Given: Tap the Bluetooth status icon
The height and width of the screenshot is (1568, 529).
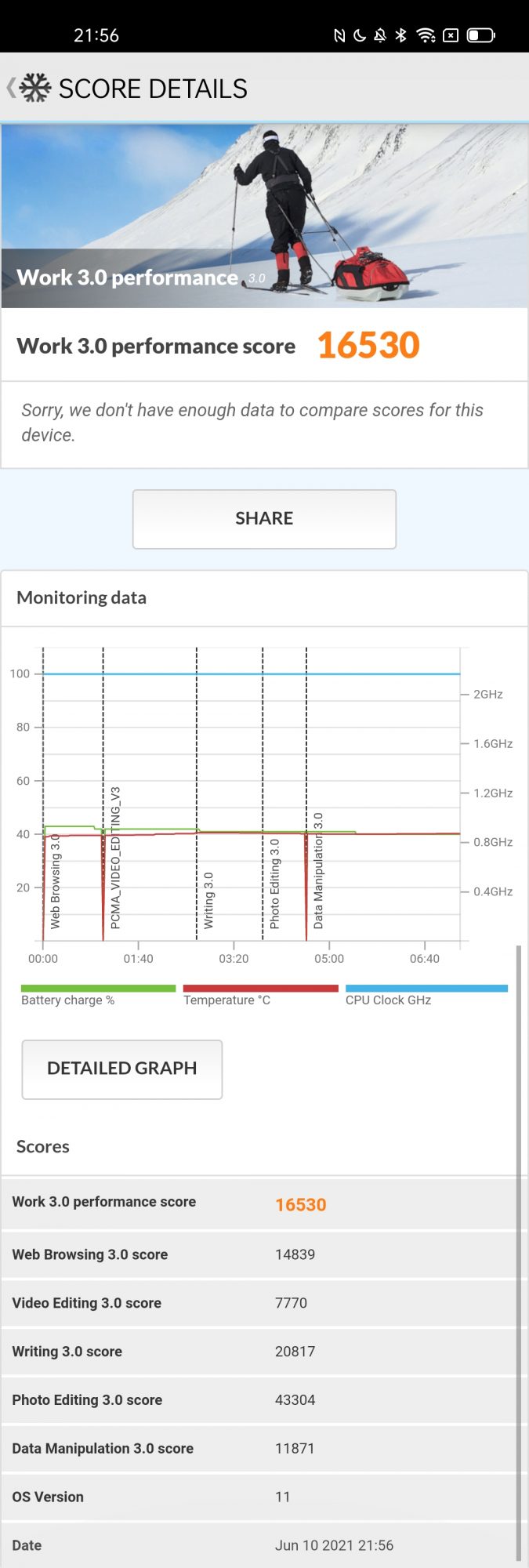Looking at the screenshot, I should point(400,35).
